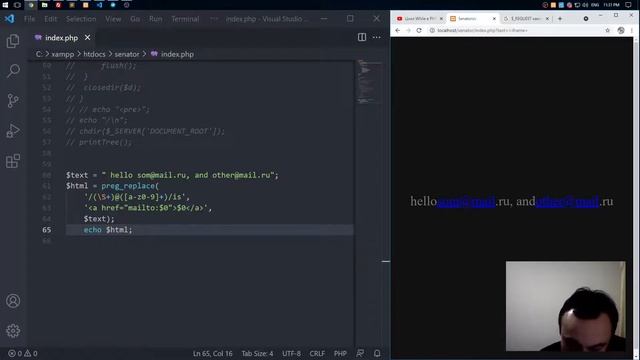
Task: Click the language ENG indicator in tray
Action: 595,5
